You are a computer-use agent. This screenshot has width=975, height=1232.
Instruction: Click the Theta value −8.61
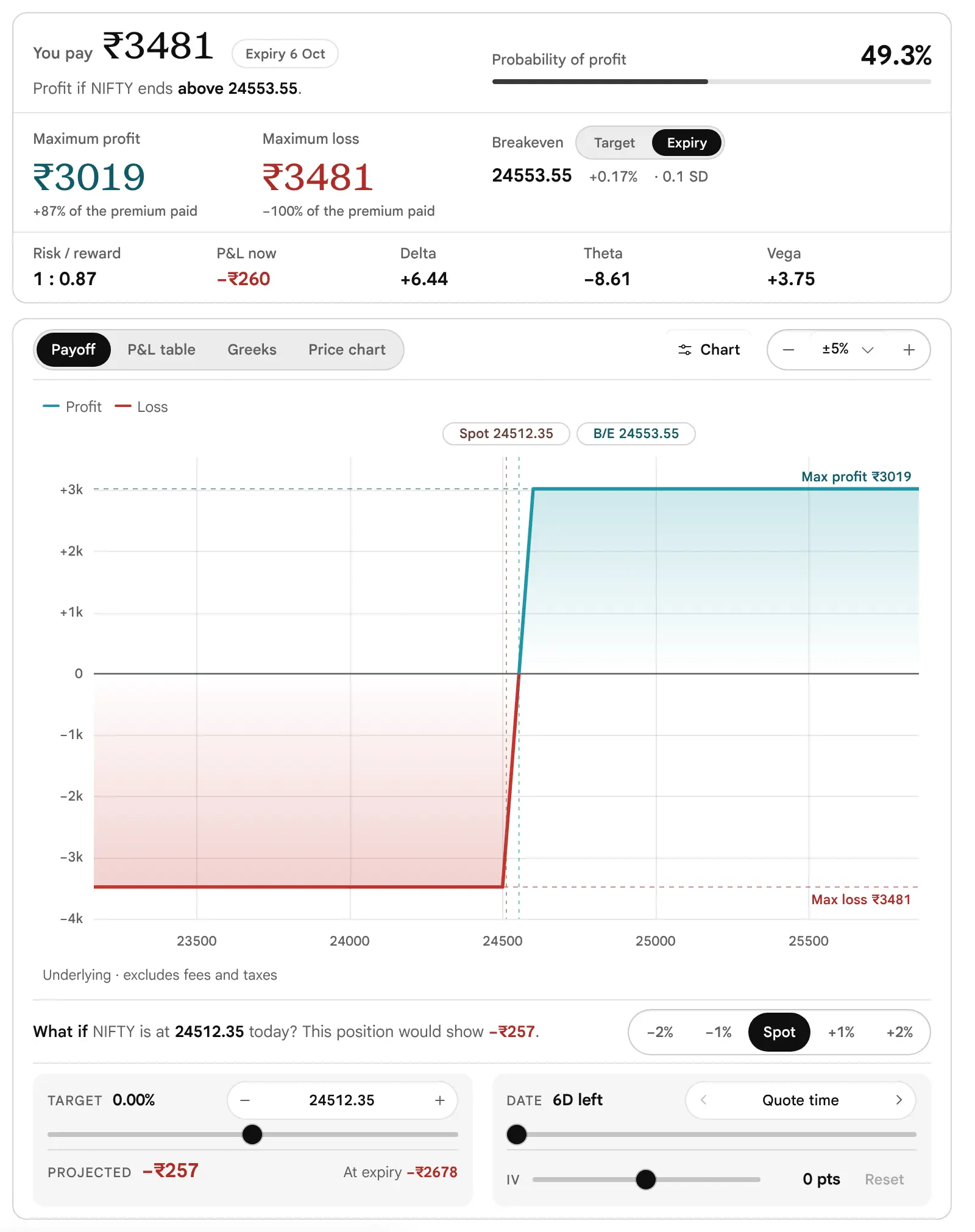click(x=607, y=279)
